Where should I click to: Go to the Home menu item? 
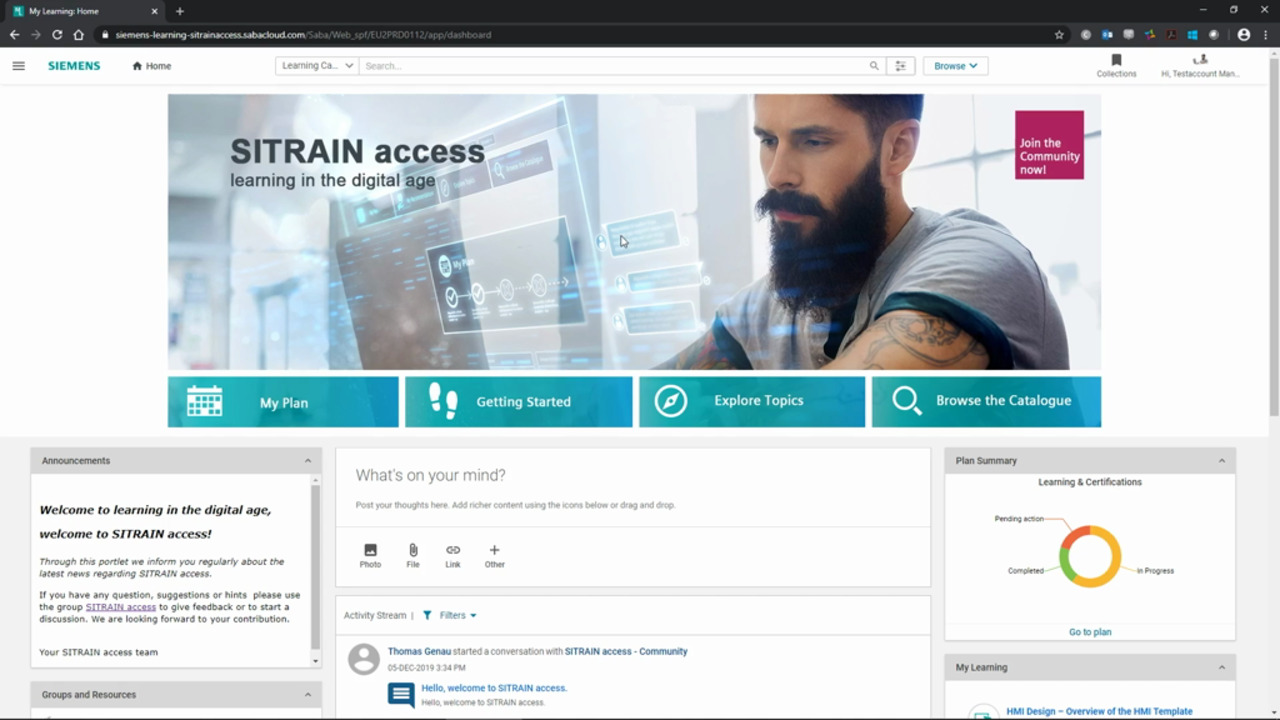pos(151,66)
